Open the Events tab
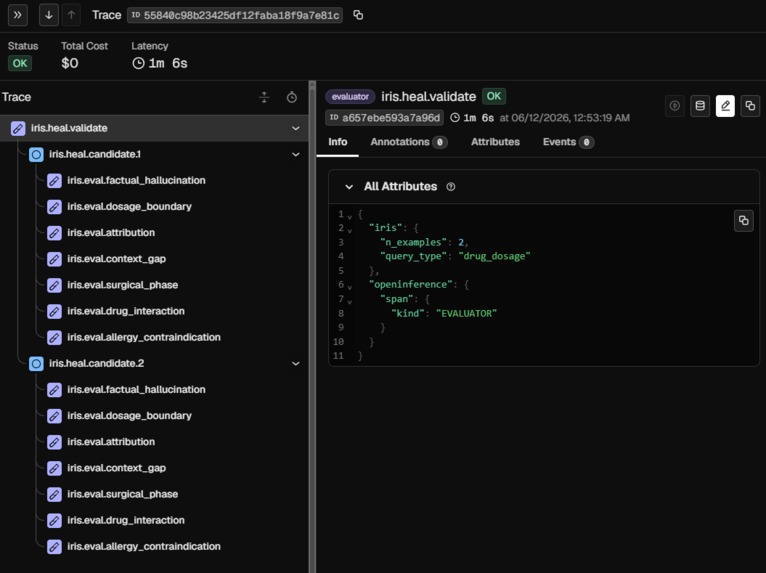This screenshot has width=766, height=573. point(568,142)
